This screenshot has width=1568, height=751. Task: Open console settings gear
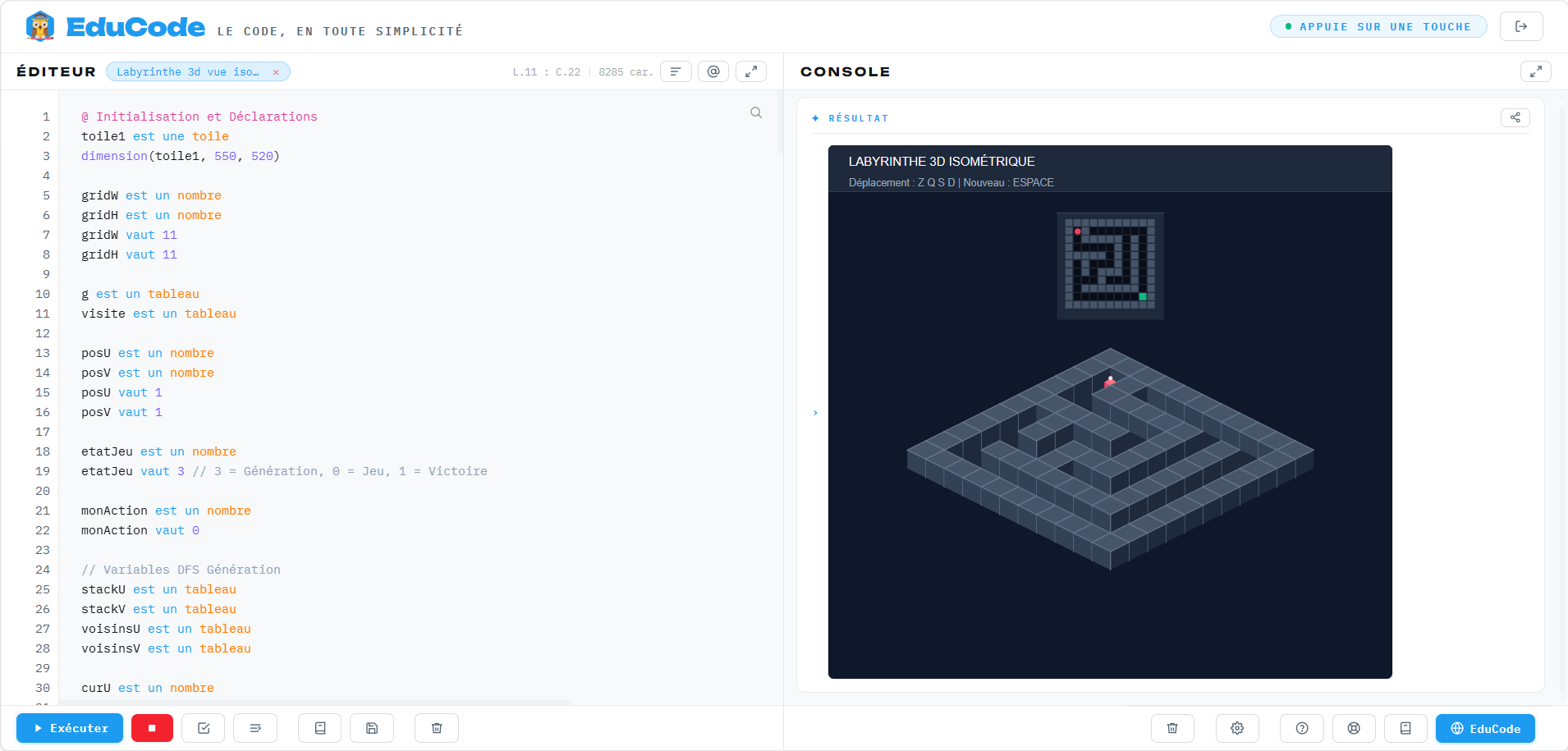(x=1237, y=728)
